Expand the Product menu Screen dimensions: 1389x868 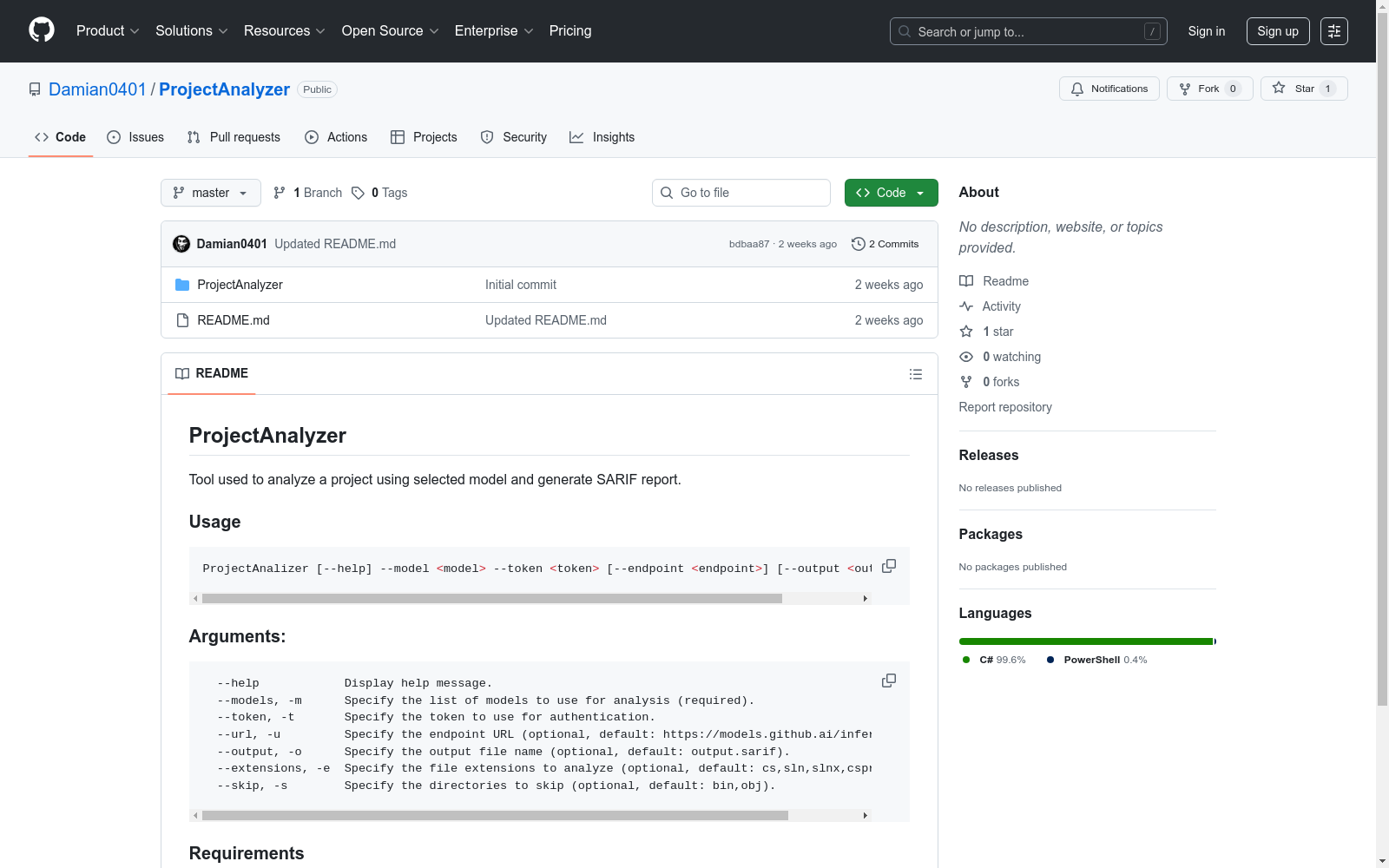[x=108, y=31]
